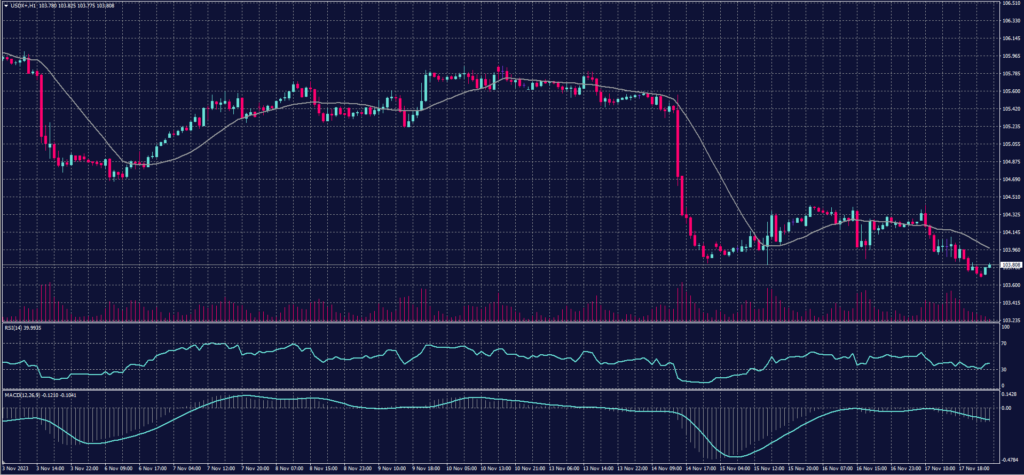This screenshot has width=1024, height=475.
Task: Click the 10 Nov 05:00 time marker
Action: click(x=467, y=467)
